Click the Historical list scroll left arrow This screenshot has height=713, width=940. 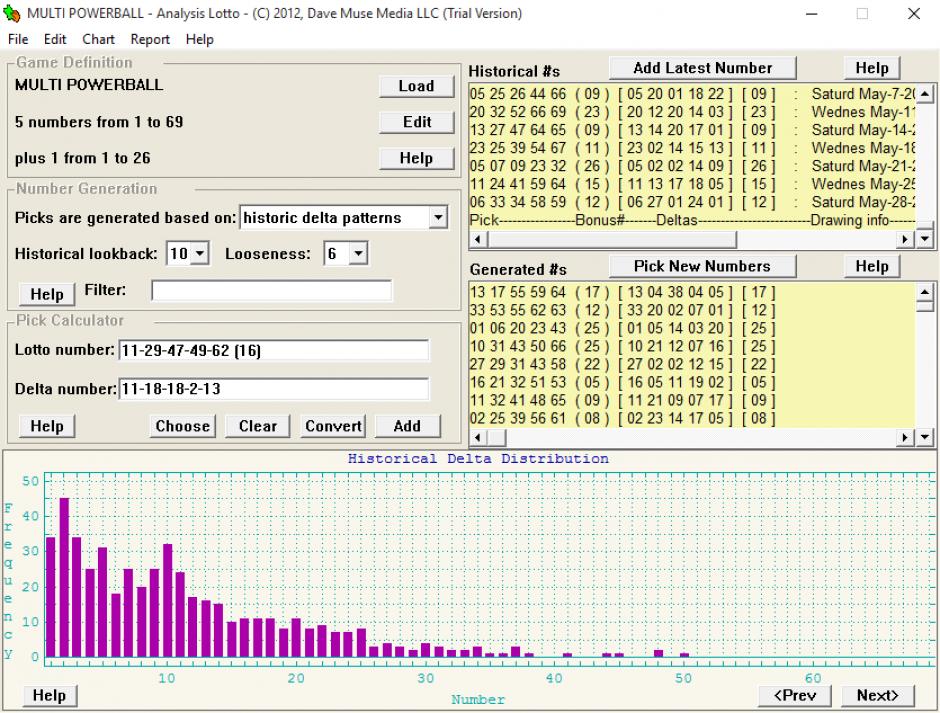click(x=478, y=239)
